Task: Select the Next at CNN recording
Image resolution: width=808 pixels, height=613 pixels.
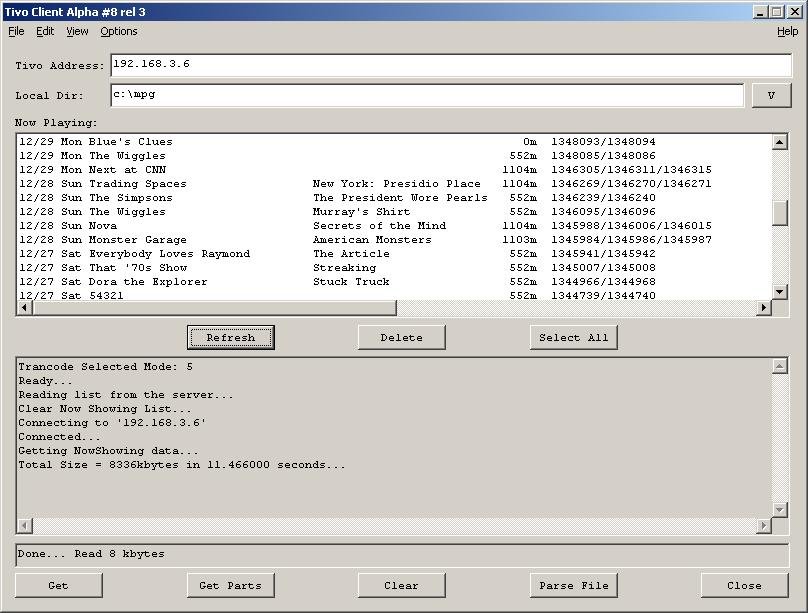Action: pyautogui.click(x=394, y=169)
